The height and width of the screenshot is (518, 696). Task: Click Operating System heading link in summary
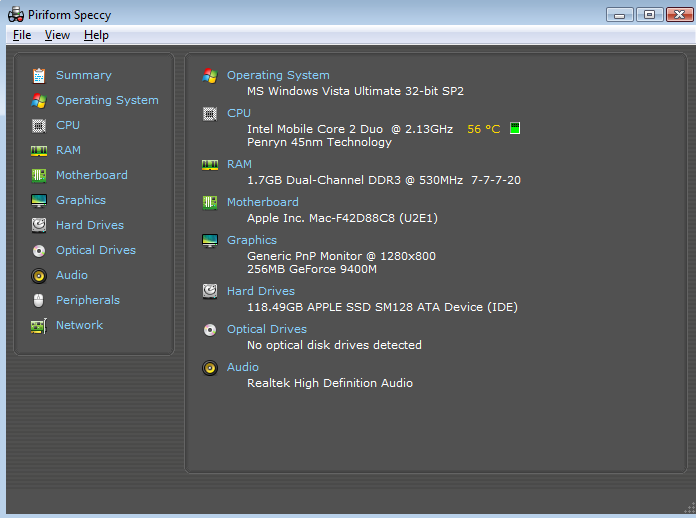278,75
